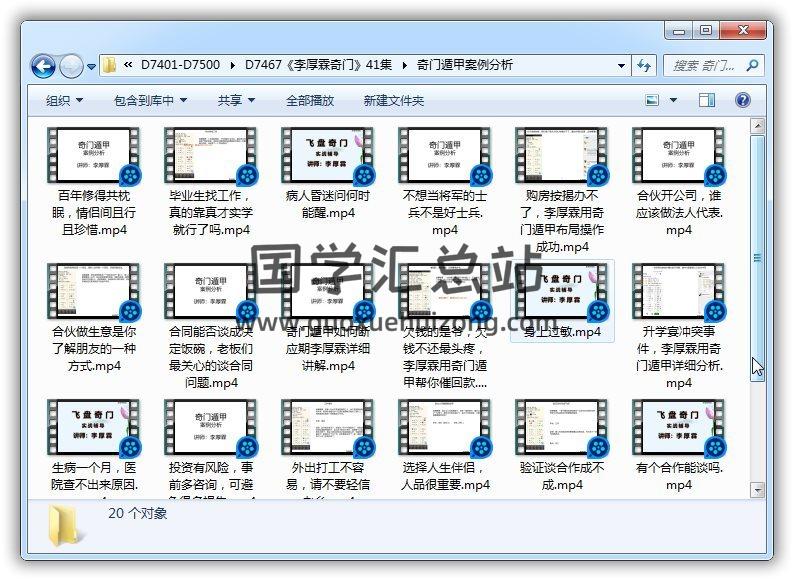Select video 有个合作能谈吗.mp4 thumbnail
Viewport: 794px width, 581px height.
pyautogui.click(x=679, y=428)
